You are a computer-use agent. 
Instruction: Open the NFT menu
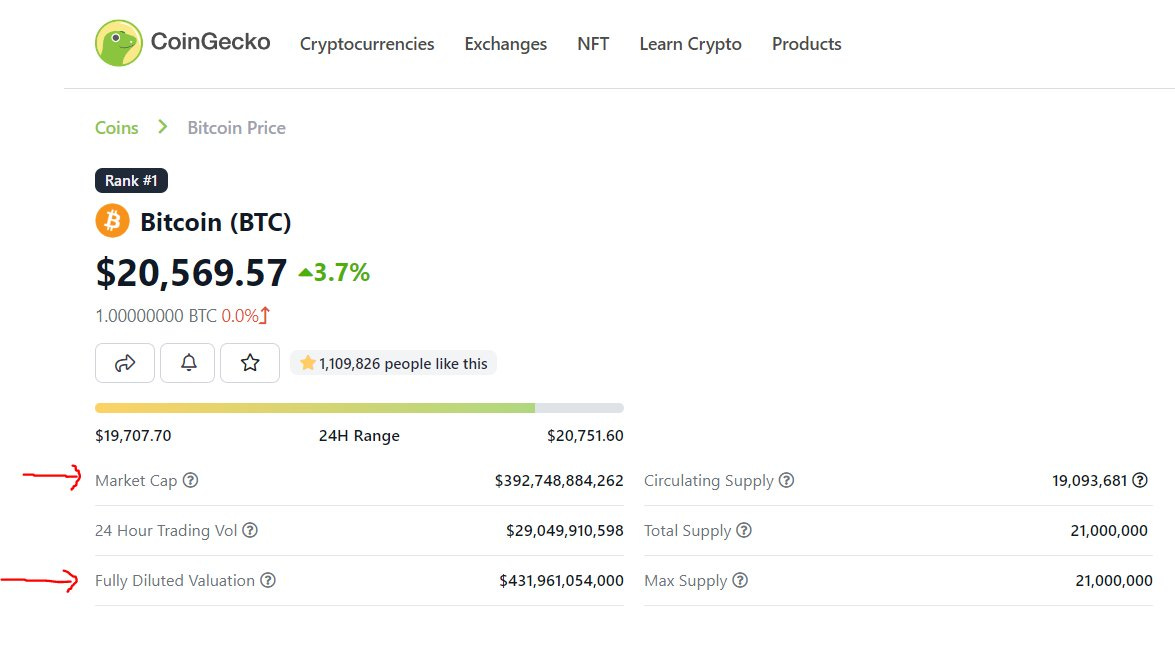tap(593, 43)
